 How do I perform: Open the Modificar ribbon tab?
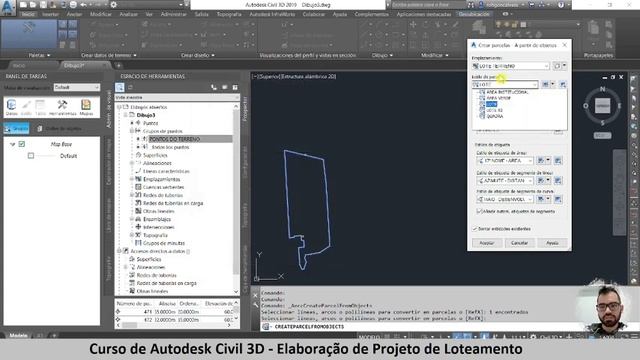pyautogui.click(x=101, y=14)
